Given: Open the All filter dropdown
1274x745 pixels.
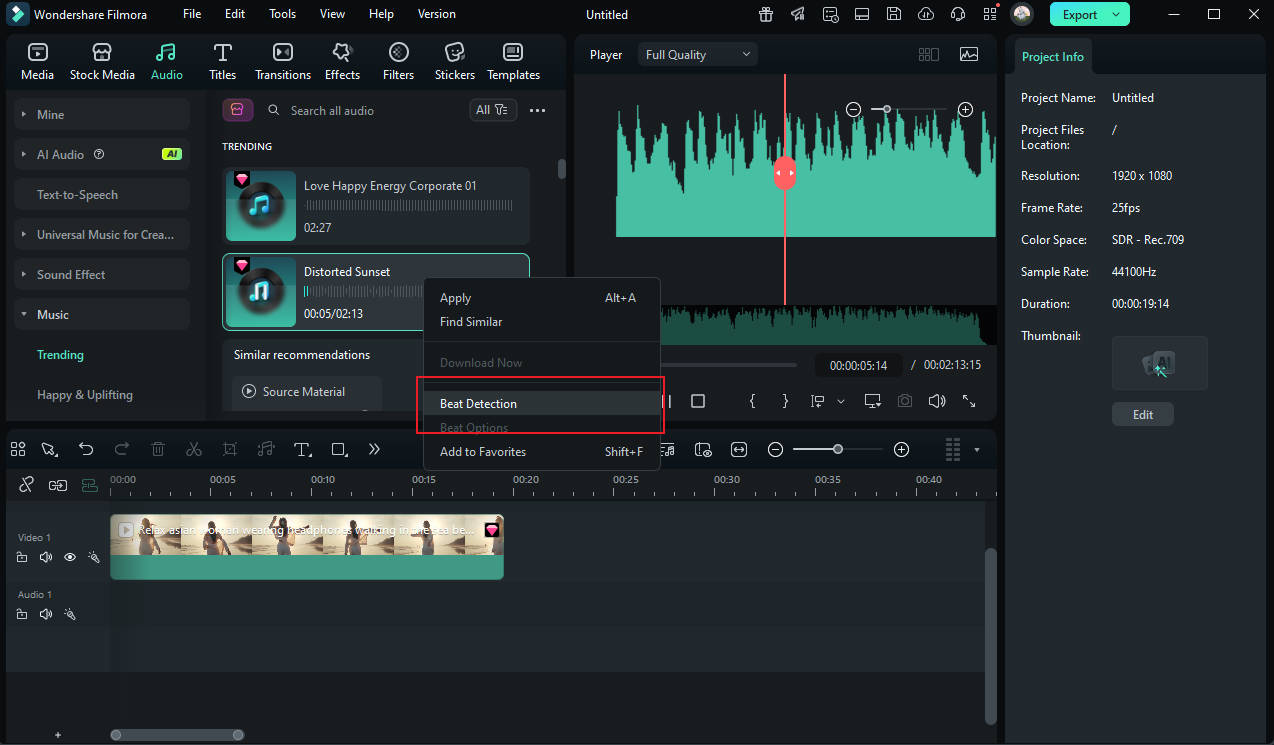Looking at the screenshot, I should pos(493,110).
